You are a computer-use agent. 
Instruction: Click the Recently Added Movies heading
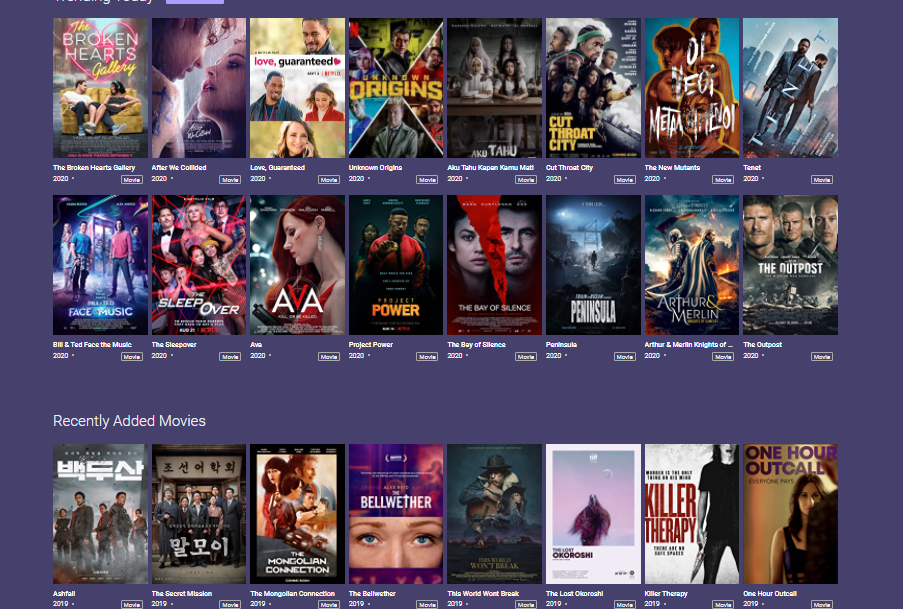(129, 421)
